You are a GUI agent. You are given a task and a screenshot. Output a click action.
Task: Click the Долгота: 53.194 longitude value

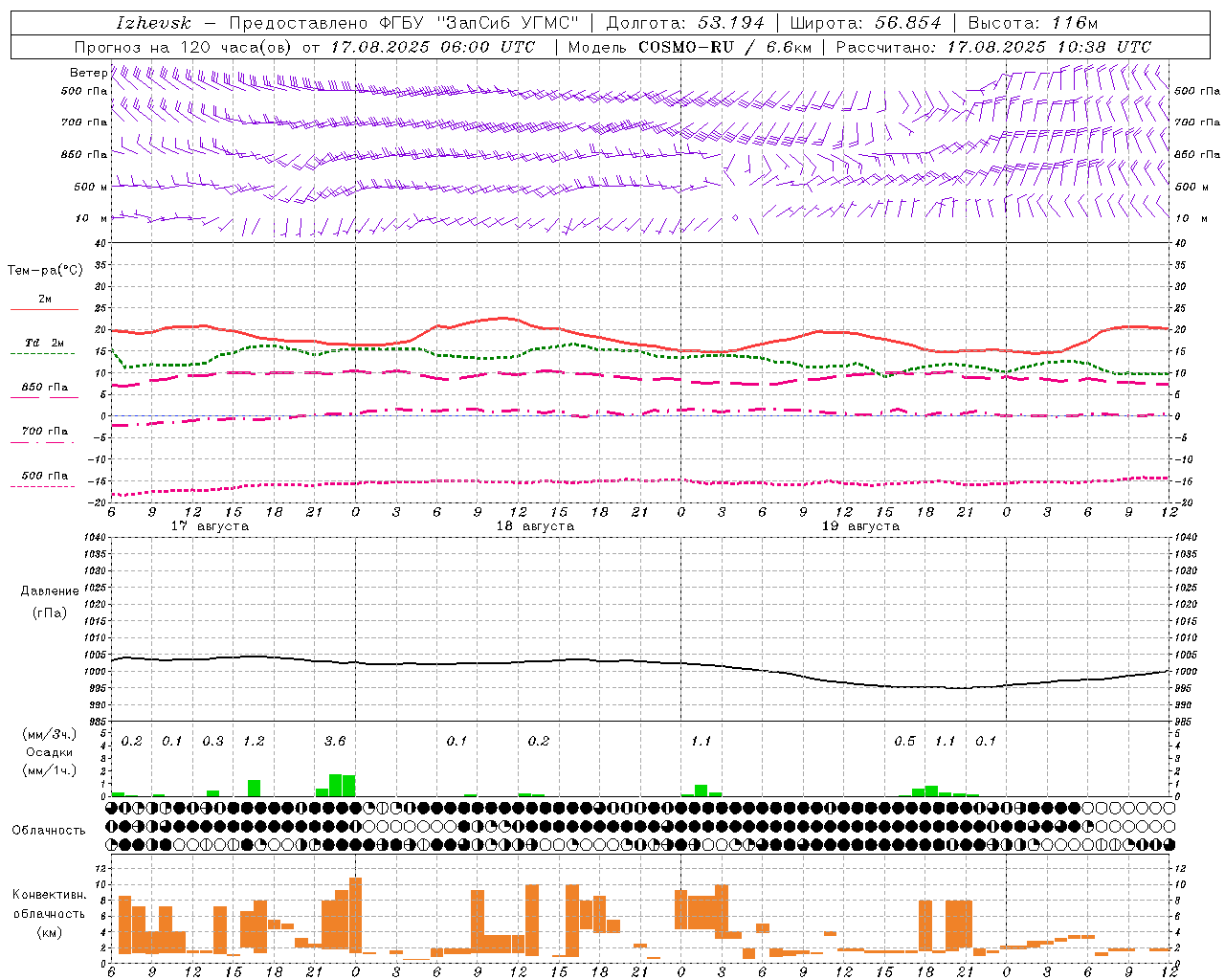click(685, 23)
